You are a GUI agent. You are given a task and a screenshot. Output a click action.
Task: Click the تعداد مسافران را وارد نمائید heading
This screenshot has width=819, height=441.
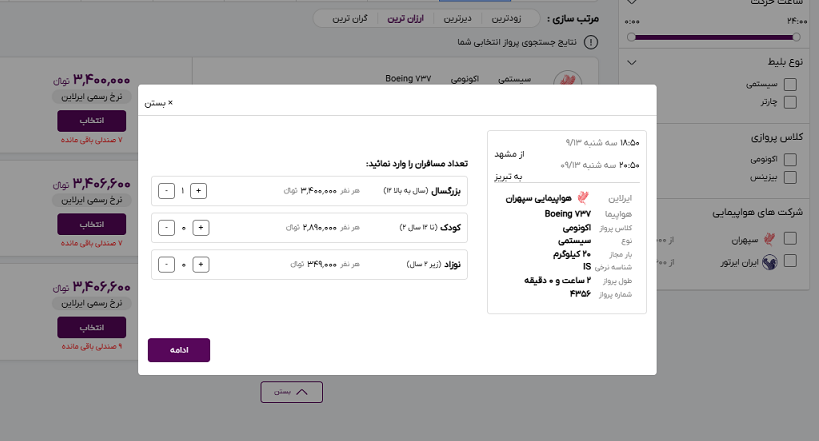[x=417, y=164]
